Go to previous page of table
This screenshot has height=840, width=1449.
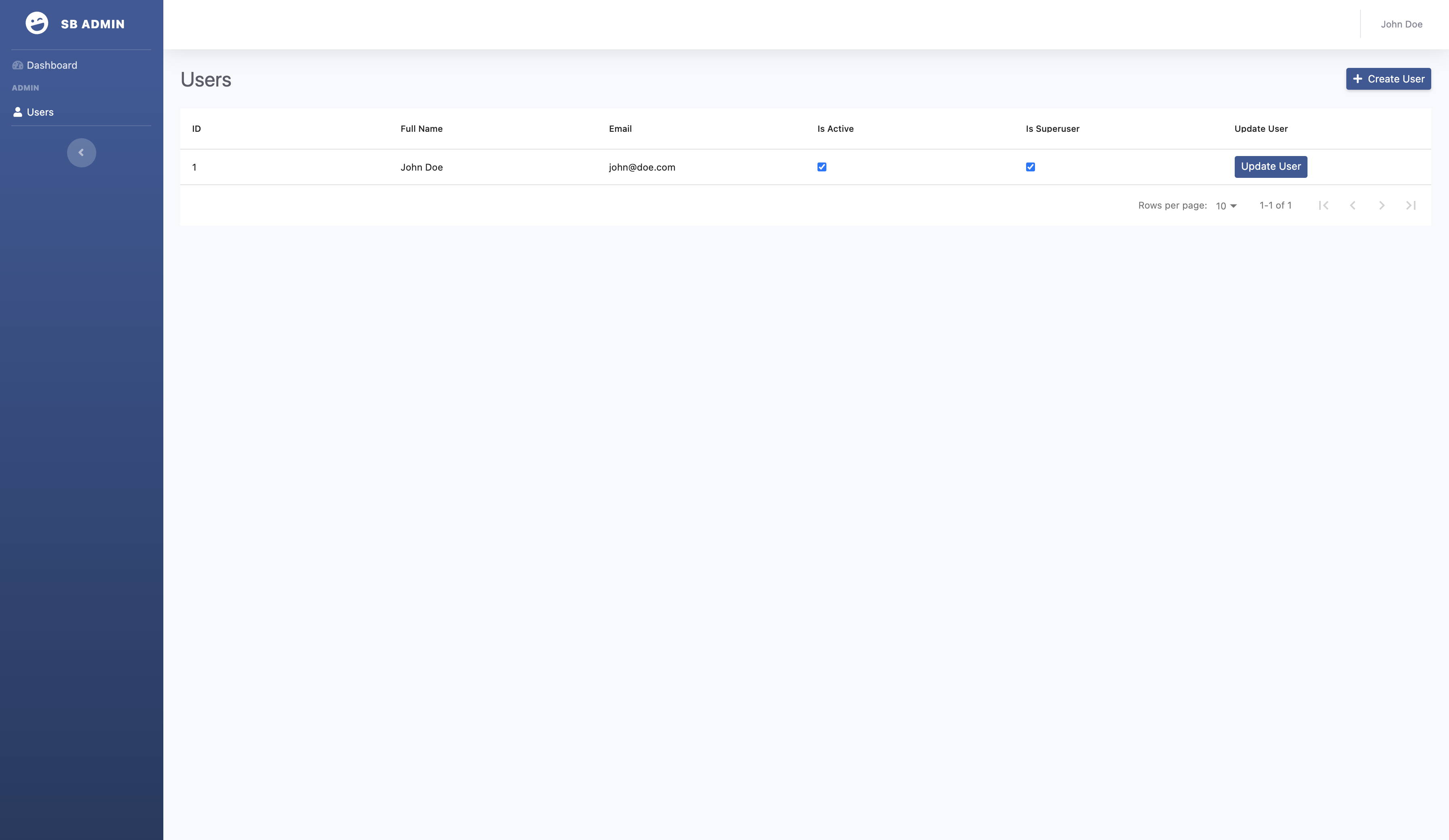(1352, 205)
